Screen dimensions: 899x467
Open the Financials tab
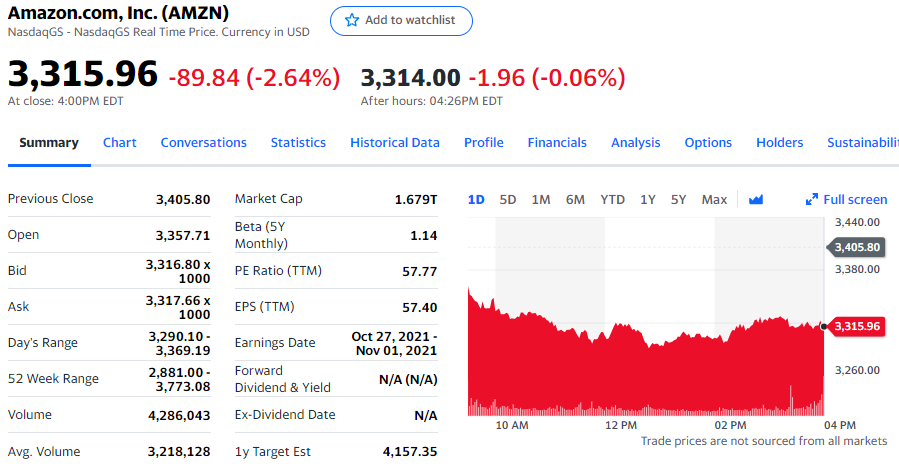pos(557,143)
